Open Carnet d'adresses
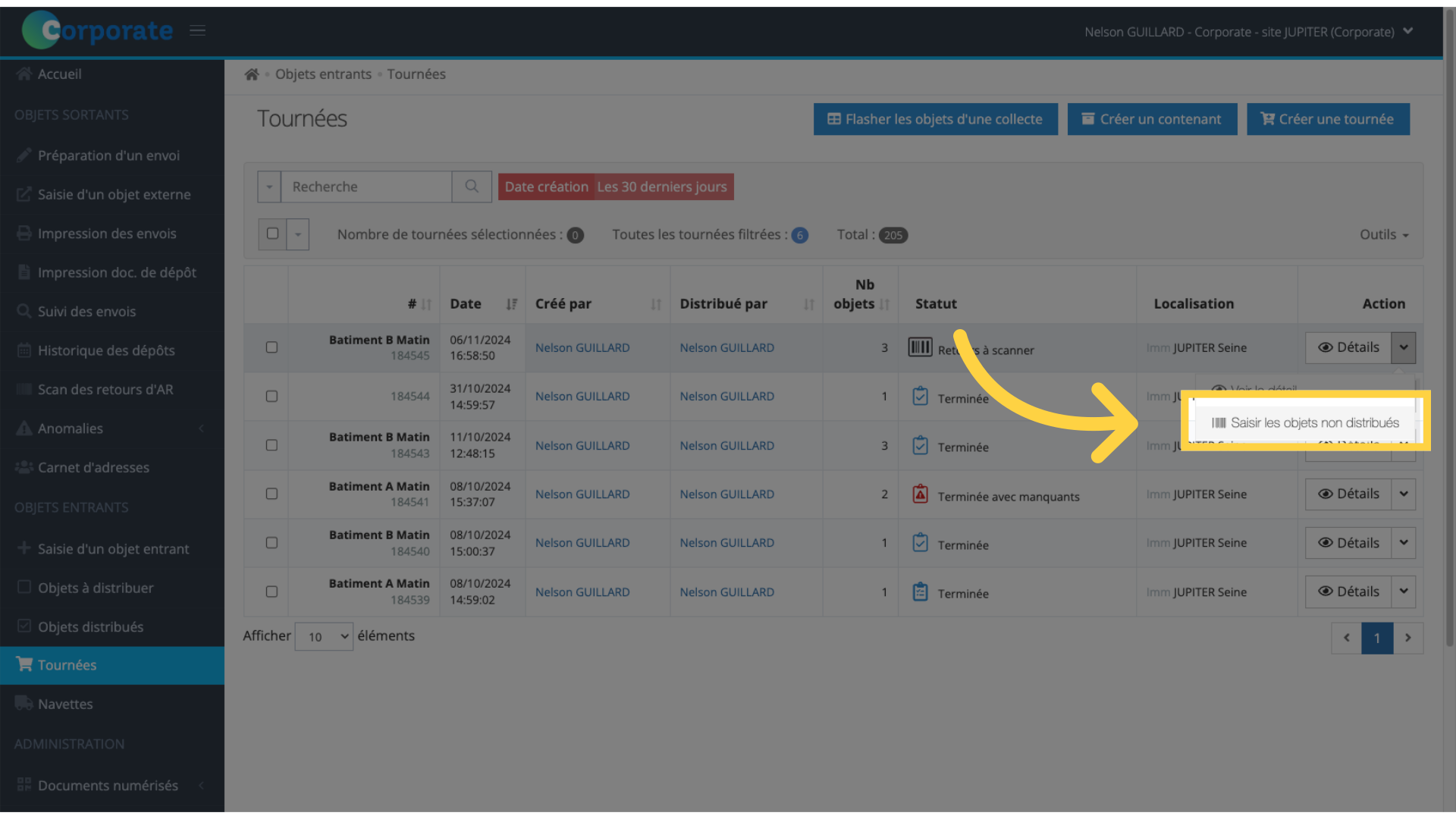This screenshot has width=1456, height=819. click(x=112, y=468)
